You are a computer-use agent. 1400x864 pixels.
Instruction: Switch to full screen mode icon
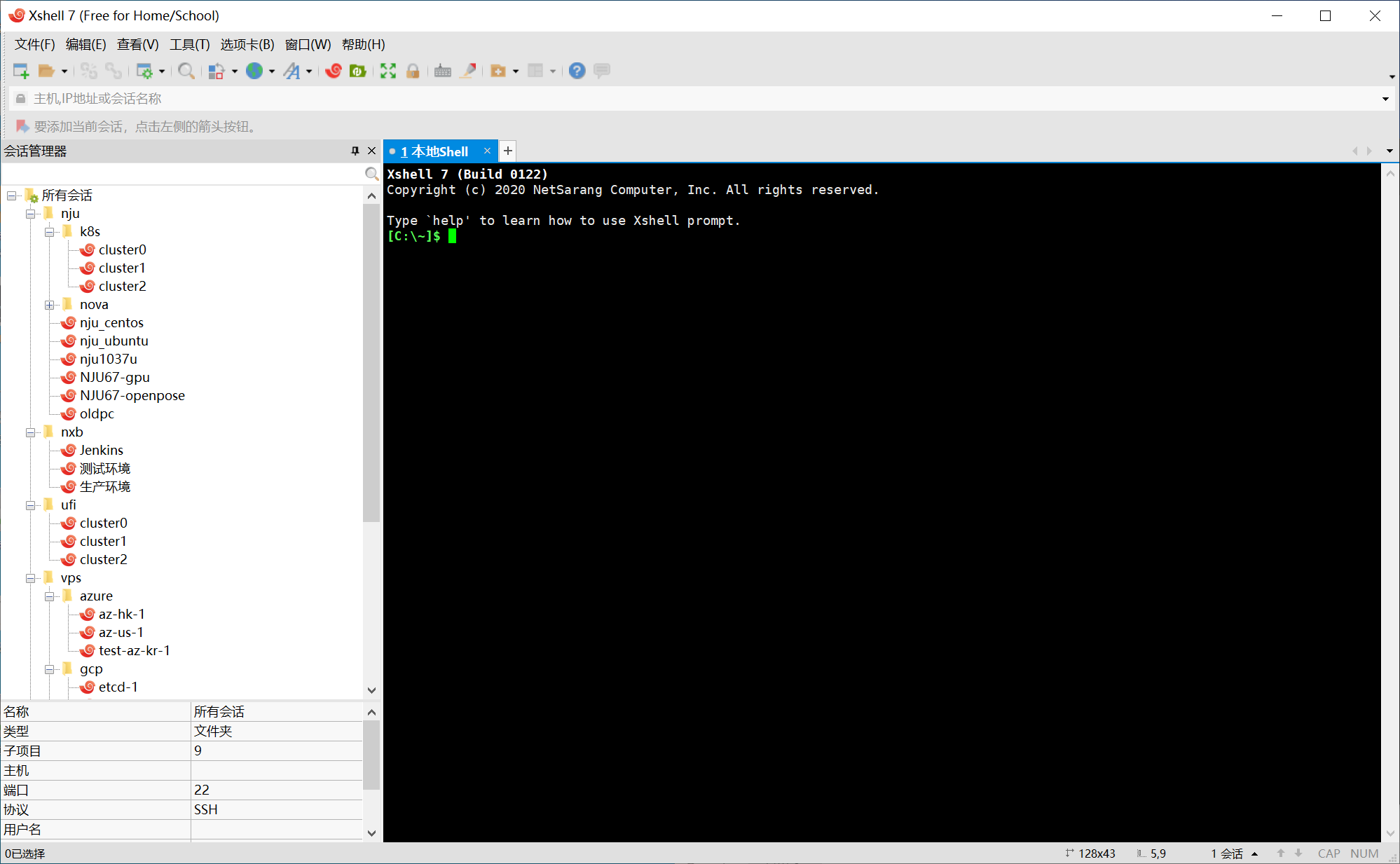click(388, 70)
